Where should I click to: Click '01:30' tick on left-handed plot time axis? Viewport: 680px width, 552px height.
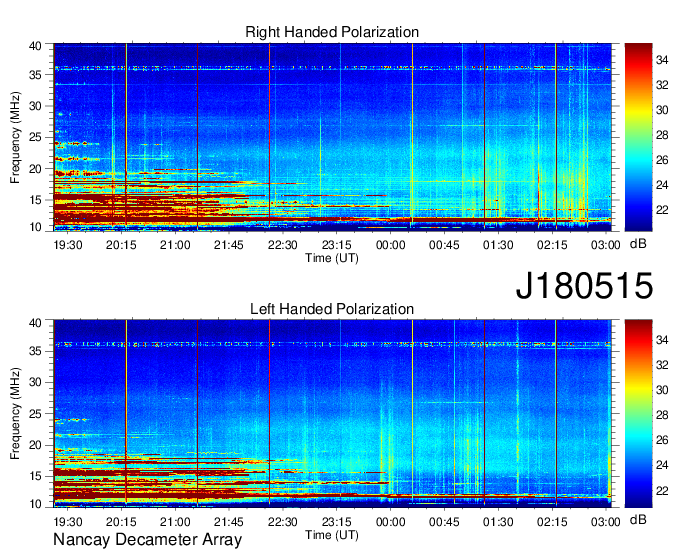click(x=498, y=521)
